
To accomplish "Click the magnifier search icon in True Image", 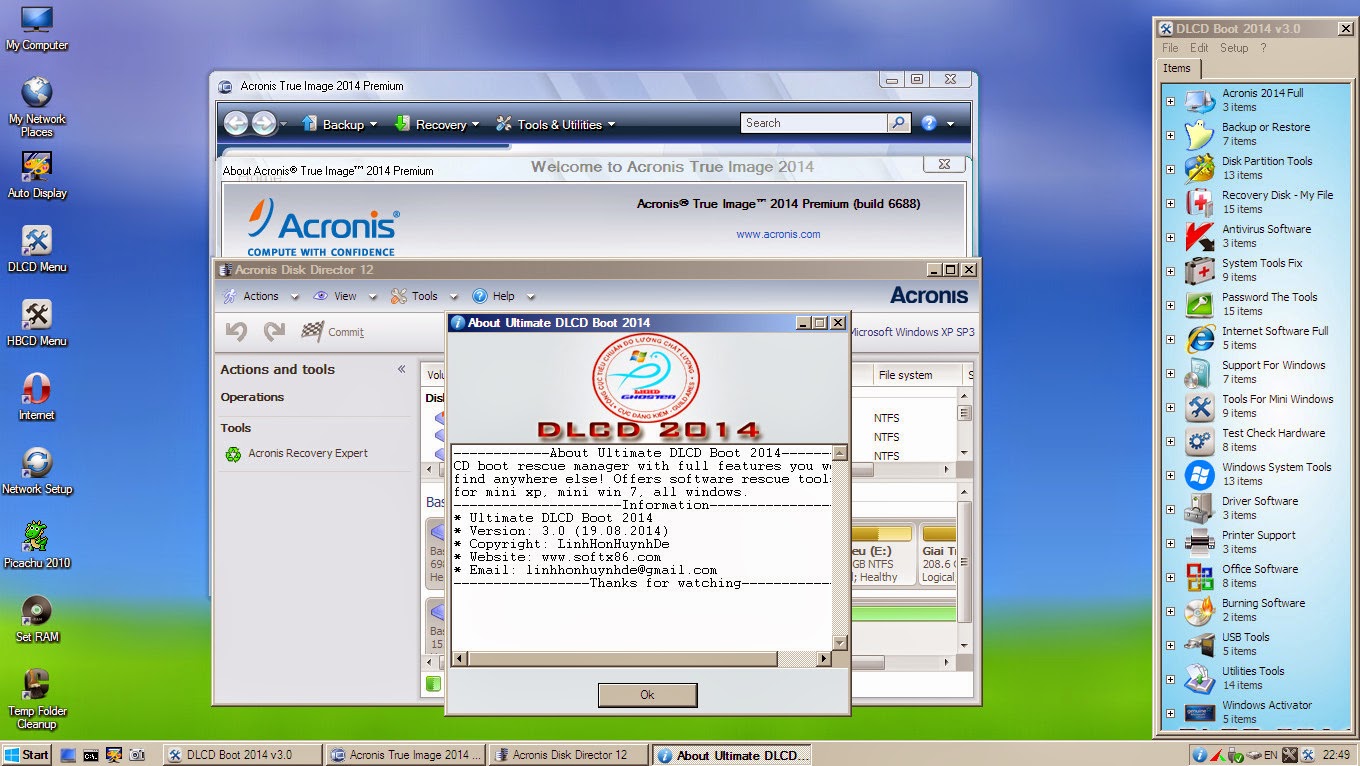I will 899,123.
